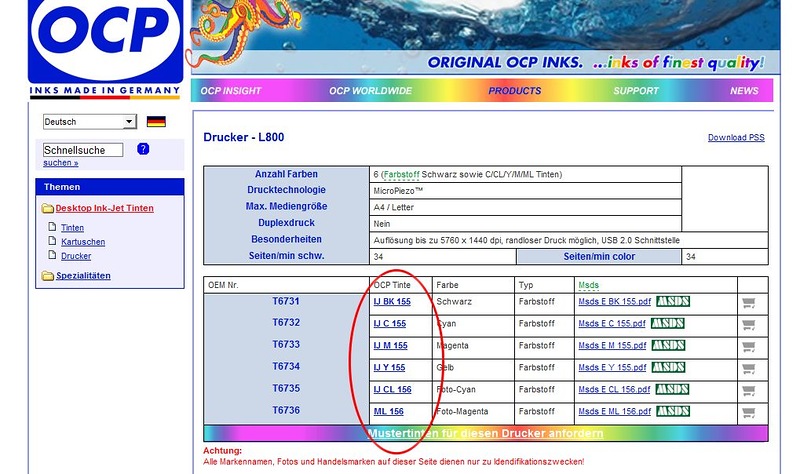Viewport: 800px width, 474px height.
Task: Open the Desktop Ink-Jet Tinten link
Action: 105,208
